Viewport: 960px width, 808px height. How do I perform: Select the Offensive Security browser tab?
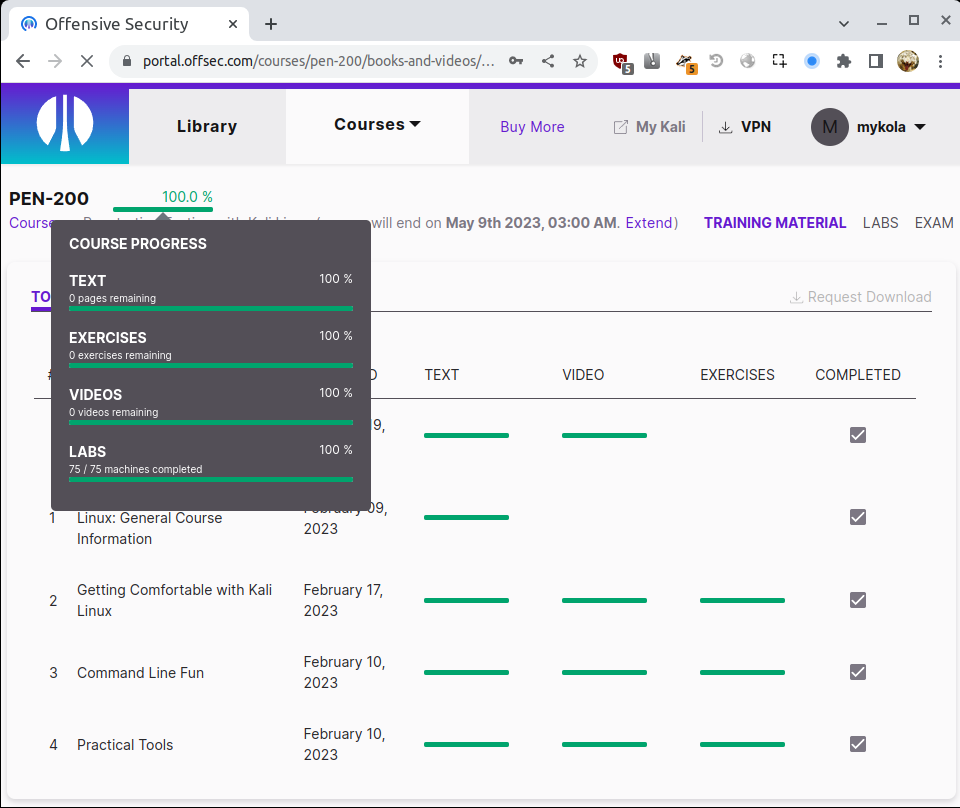click(129, 24)
